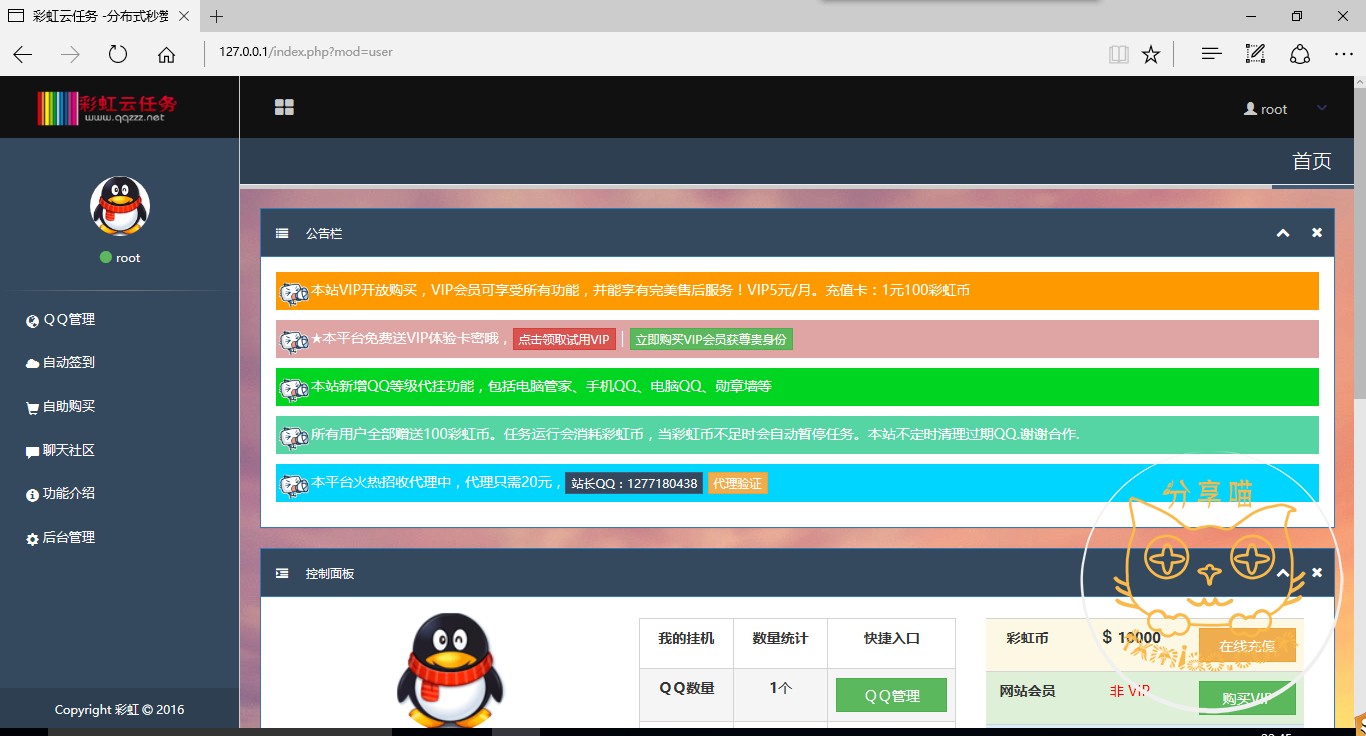
Task: Click the icon on the QQ等级代挂 announcement
Action: [294, 388]
